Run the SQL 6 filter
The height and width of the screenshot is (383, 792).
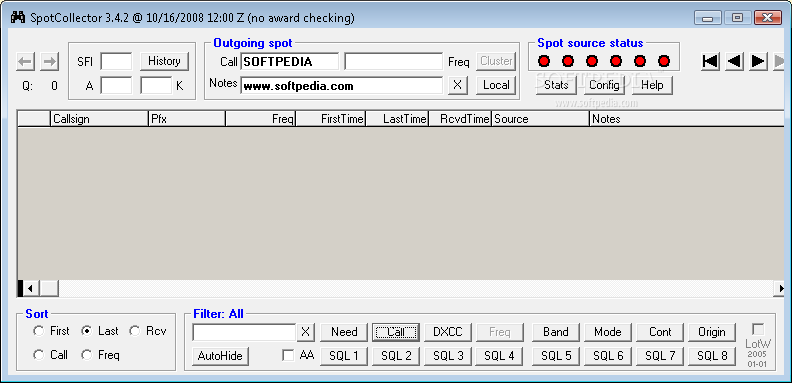pyautogui.click(x=608, y=356)
